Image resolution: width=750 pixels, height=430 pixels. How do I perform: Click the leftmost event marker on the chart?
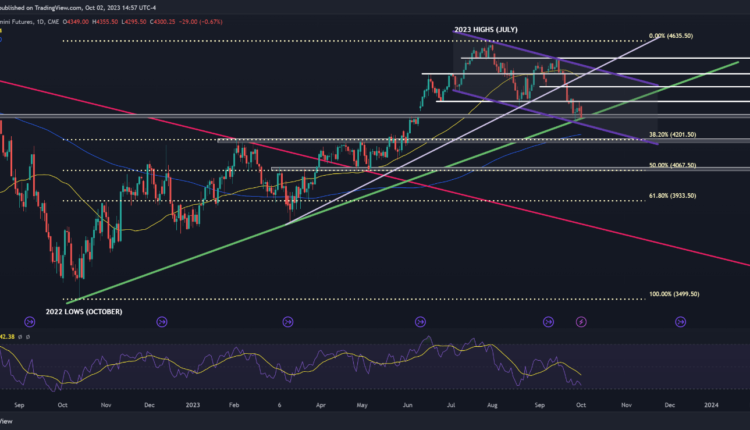click(x=29, y=321)
